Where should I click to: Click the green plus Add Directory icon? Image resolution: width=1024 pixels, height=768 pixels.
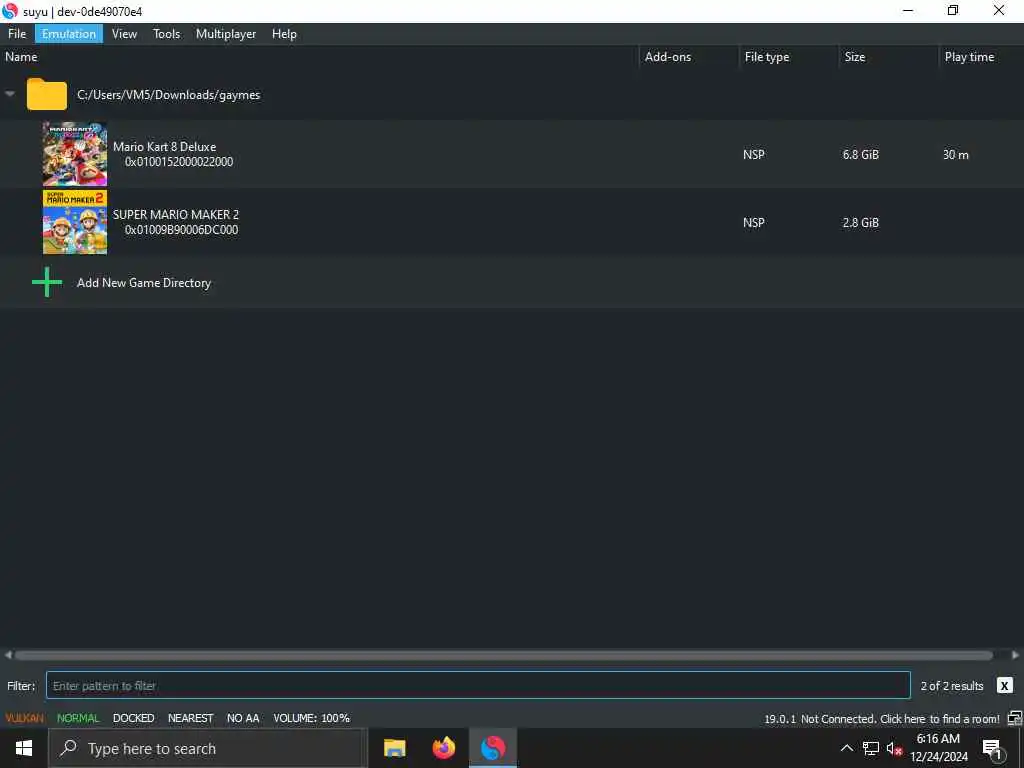tap(47, 282)
